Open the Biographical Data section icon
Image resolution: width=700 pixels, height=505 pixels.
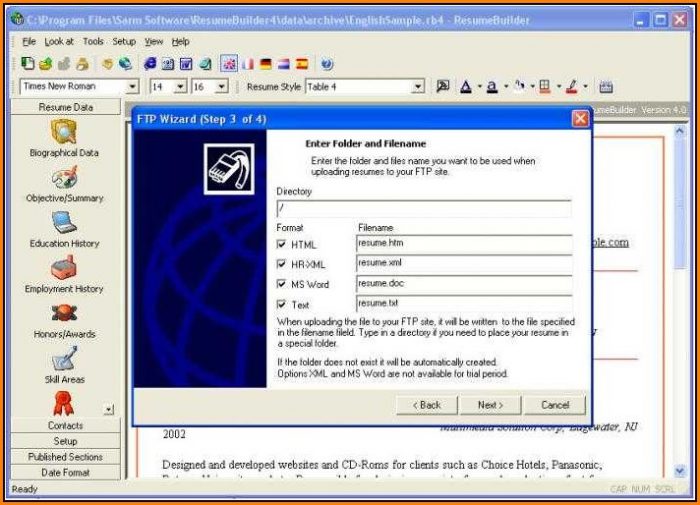point(64,133)
